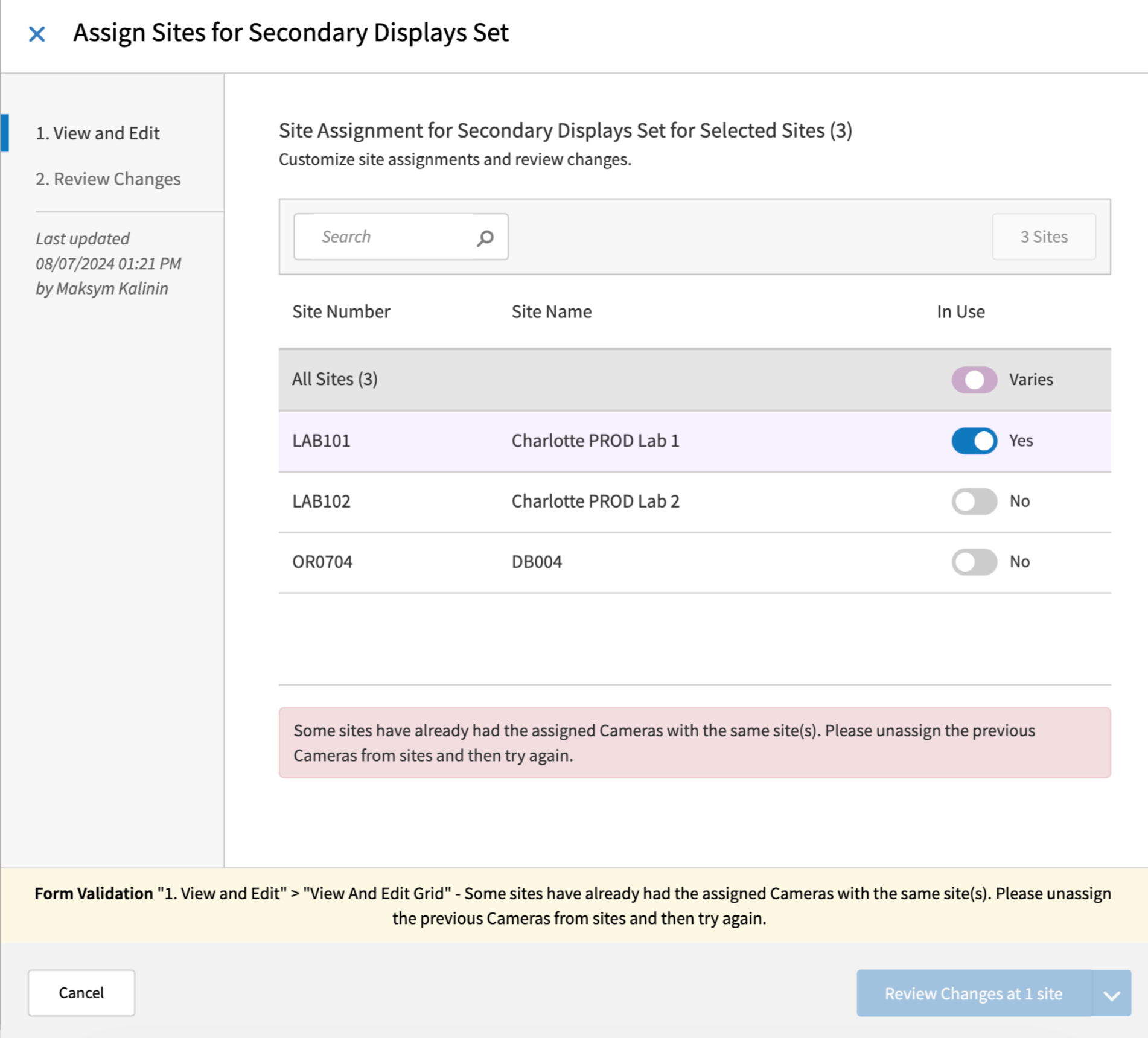Go to step 1. View and Edit
1148x1038 pixels.
(x=98, y=133)
